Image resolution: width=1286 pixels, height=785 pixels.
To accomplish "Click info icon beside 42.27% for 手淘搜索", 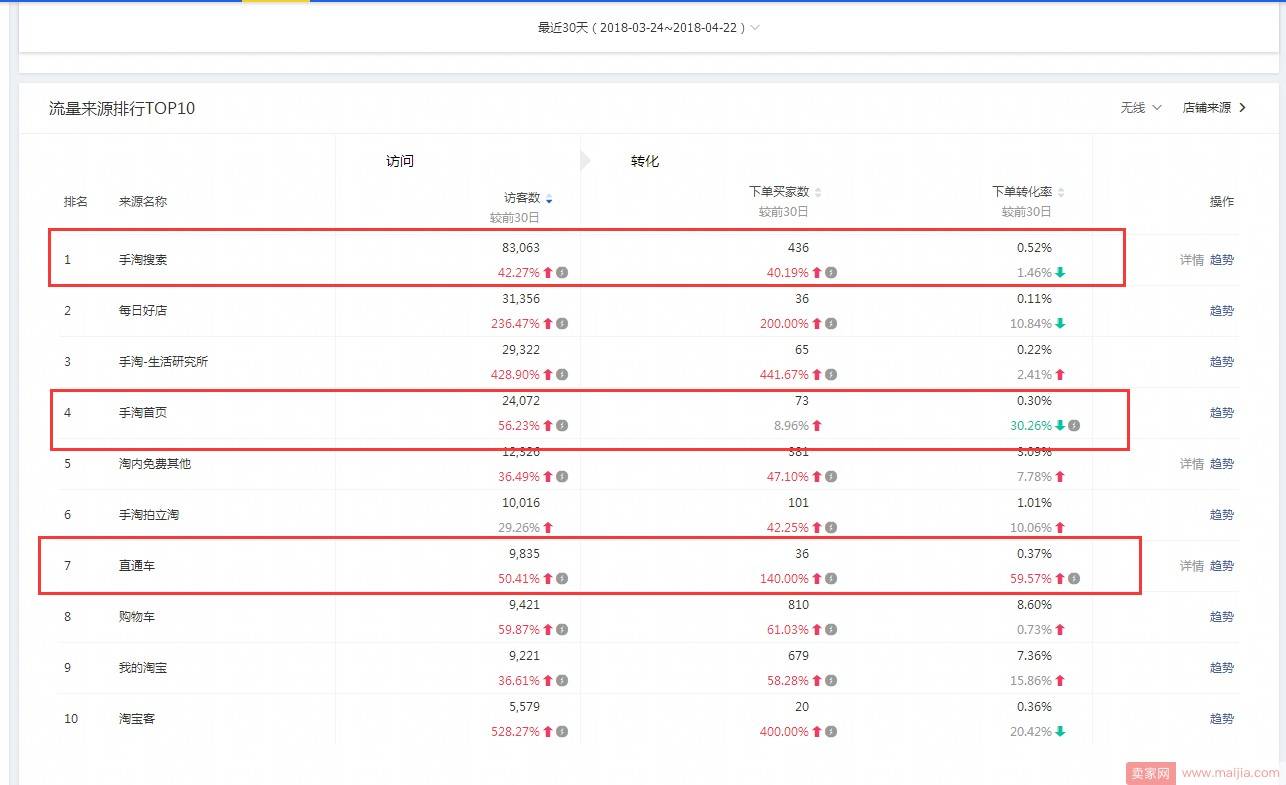I will point(563,273).
